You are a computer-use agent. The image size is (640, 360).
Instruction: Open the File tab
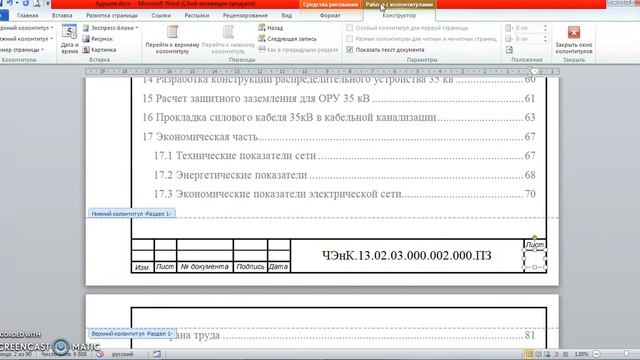4,16
